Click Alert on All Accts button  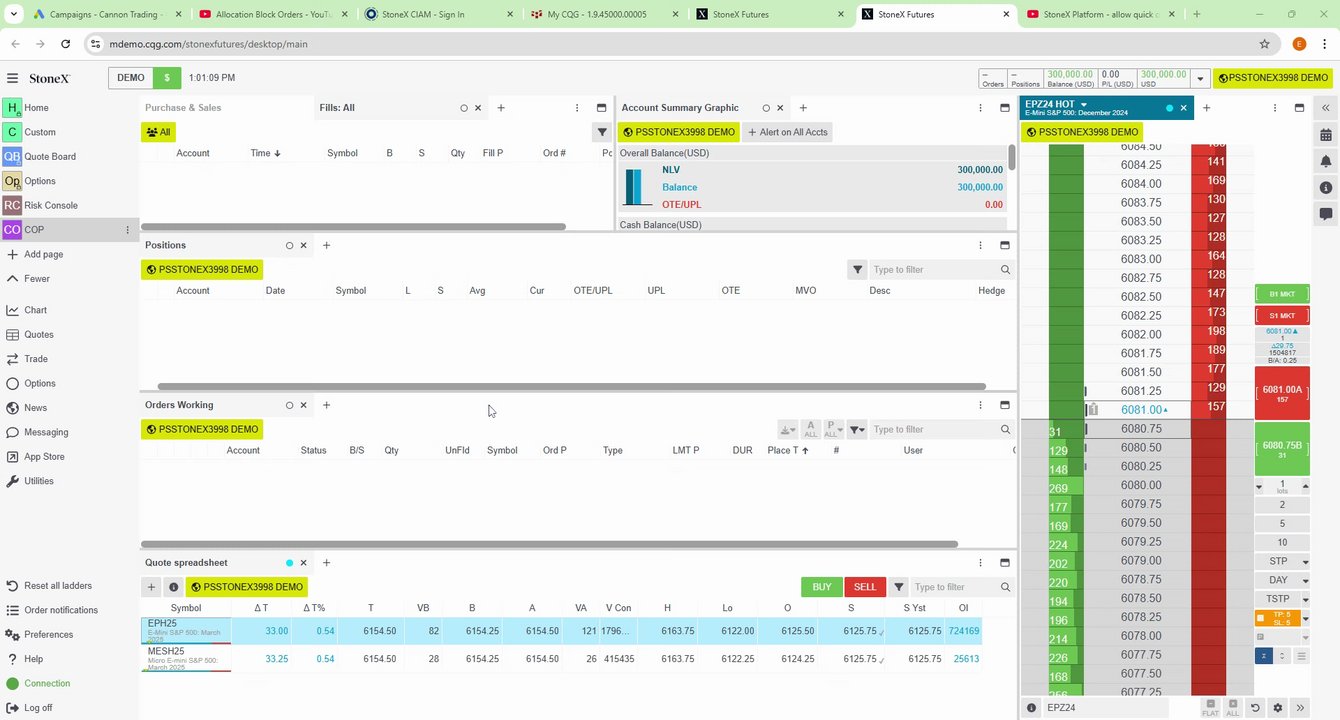(x=788, y=132)
